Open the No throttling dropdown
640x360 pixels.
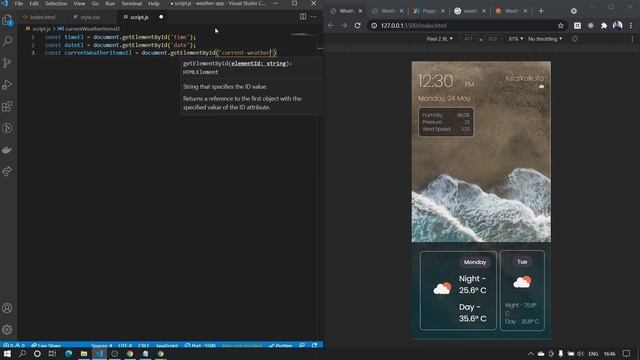(545, 39)
